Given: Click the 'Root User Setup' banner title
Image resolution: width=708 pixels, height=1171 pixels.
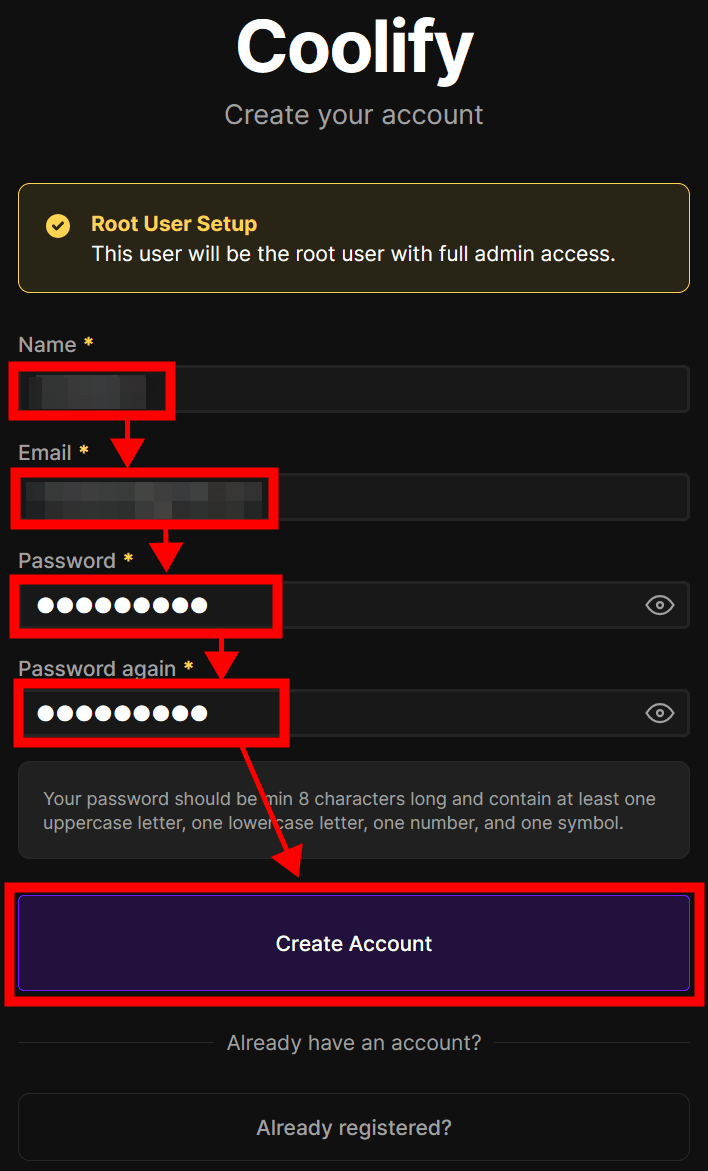Looking at the screenshot, I should (174, 224).
